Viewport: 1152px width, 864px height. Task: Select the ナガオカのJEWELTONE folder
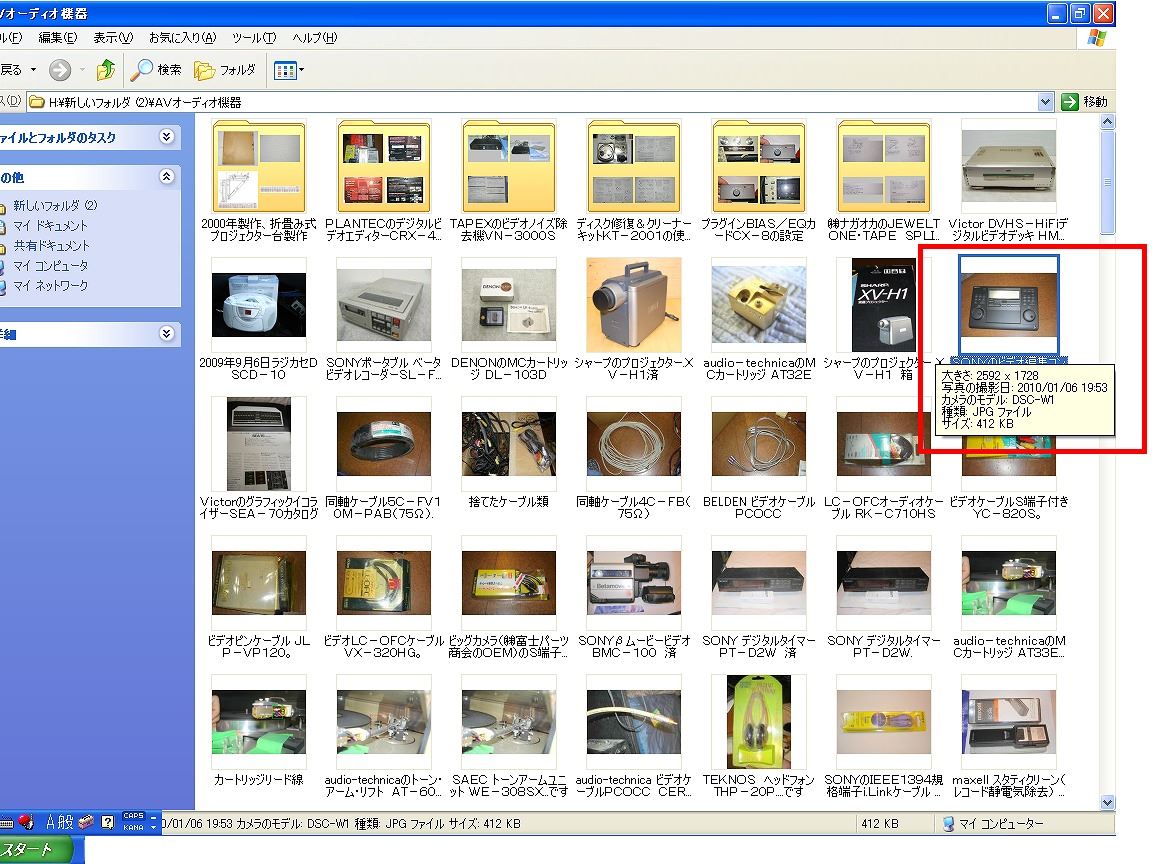point(883,167)
